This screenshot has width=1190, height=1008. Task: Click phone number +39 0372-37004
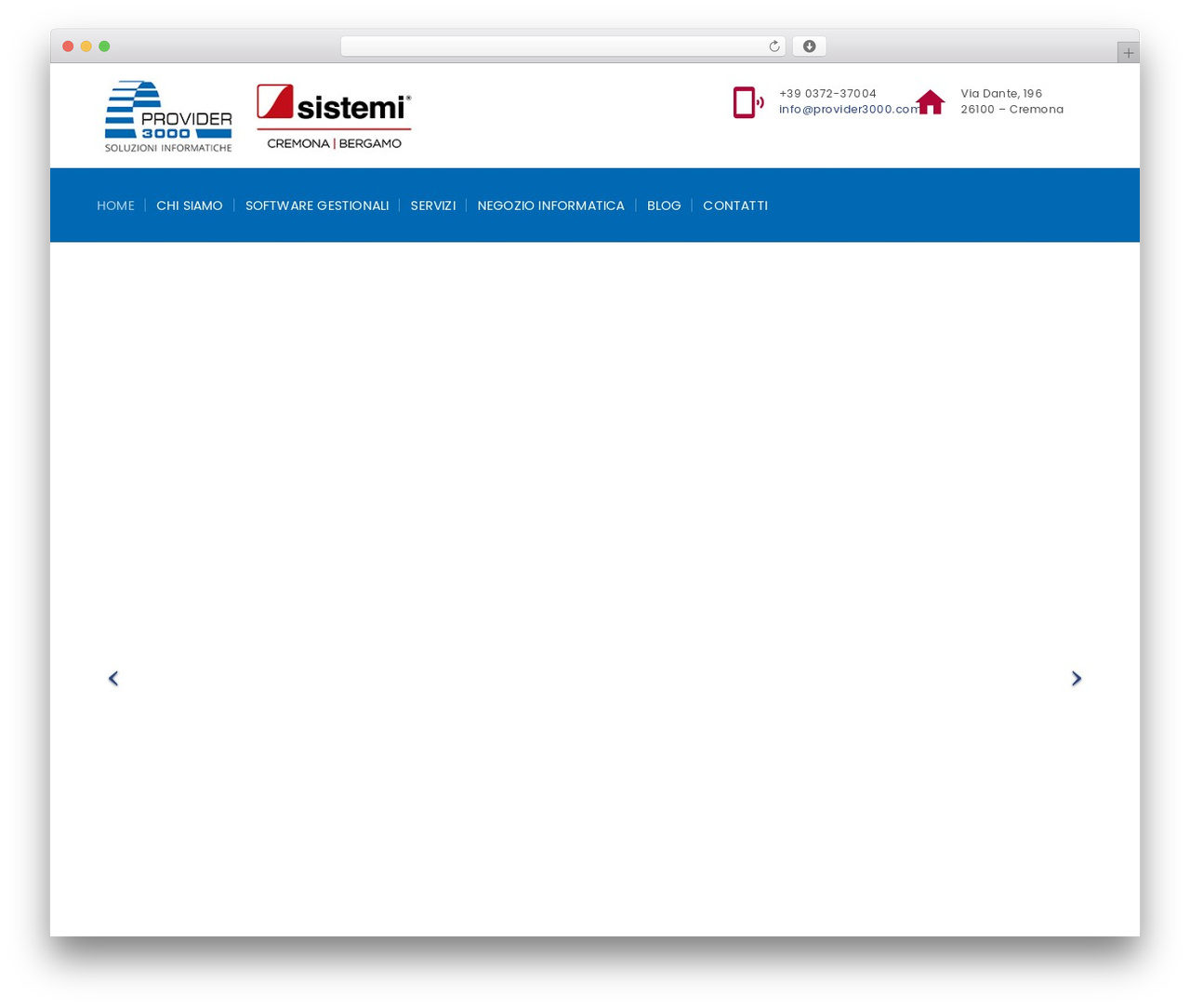click(x=827, y=94)
